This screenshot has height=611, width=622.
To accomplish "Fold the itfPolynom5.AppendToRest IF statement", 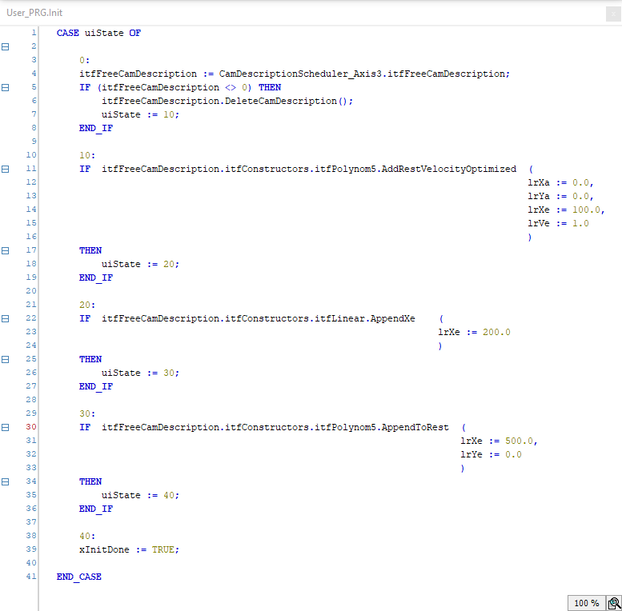I will point(7,427).
